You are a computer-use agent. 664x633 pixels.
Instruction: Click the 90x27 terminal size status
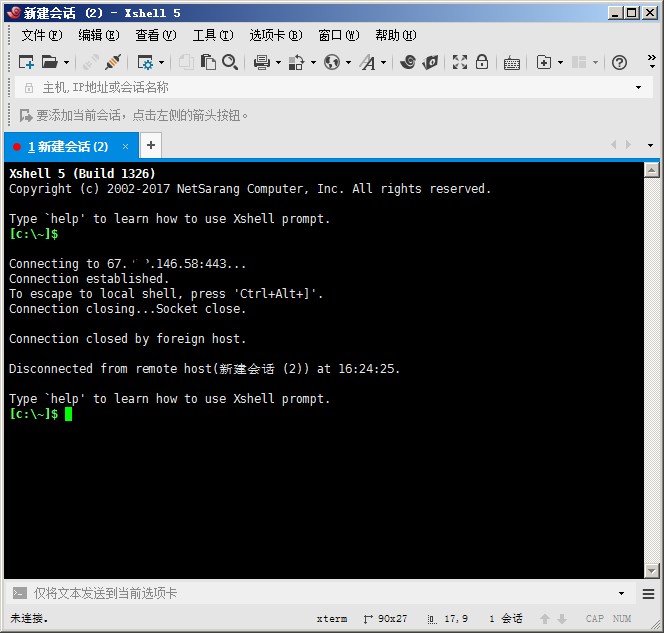coord(385,619)
